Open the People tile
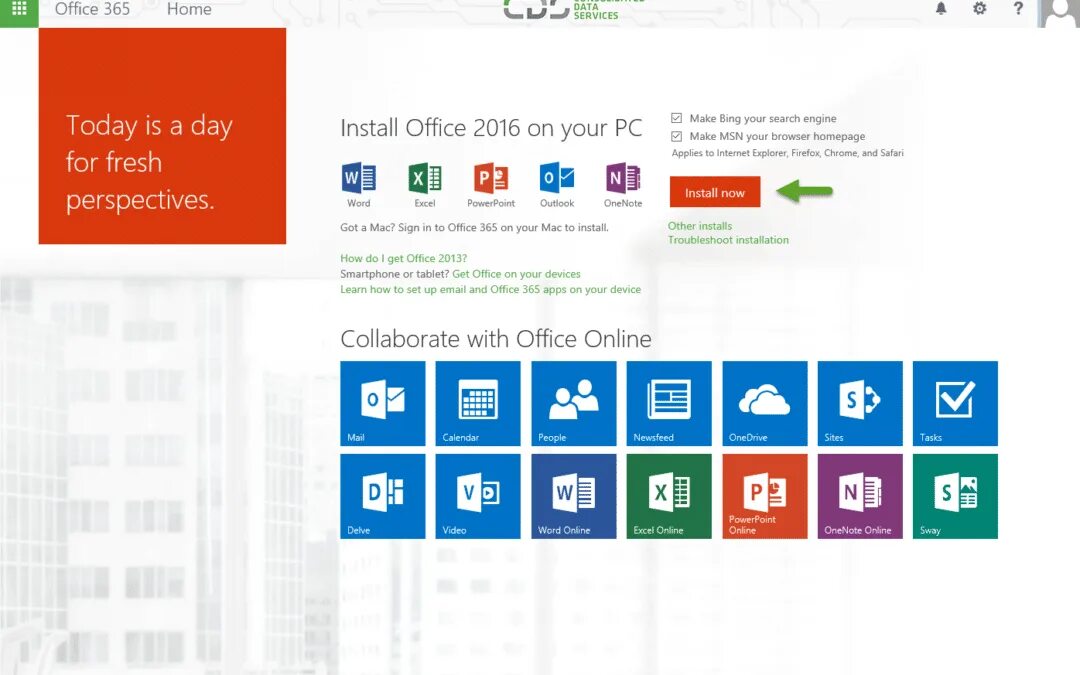Viewport: 1080px width, 675px height. point(574,404)
